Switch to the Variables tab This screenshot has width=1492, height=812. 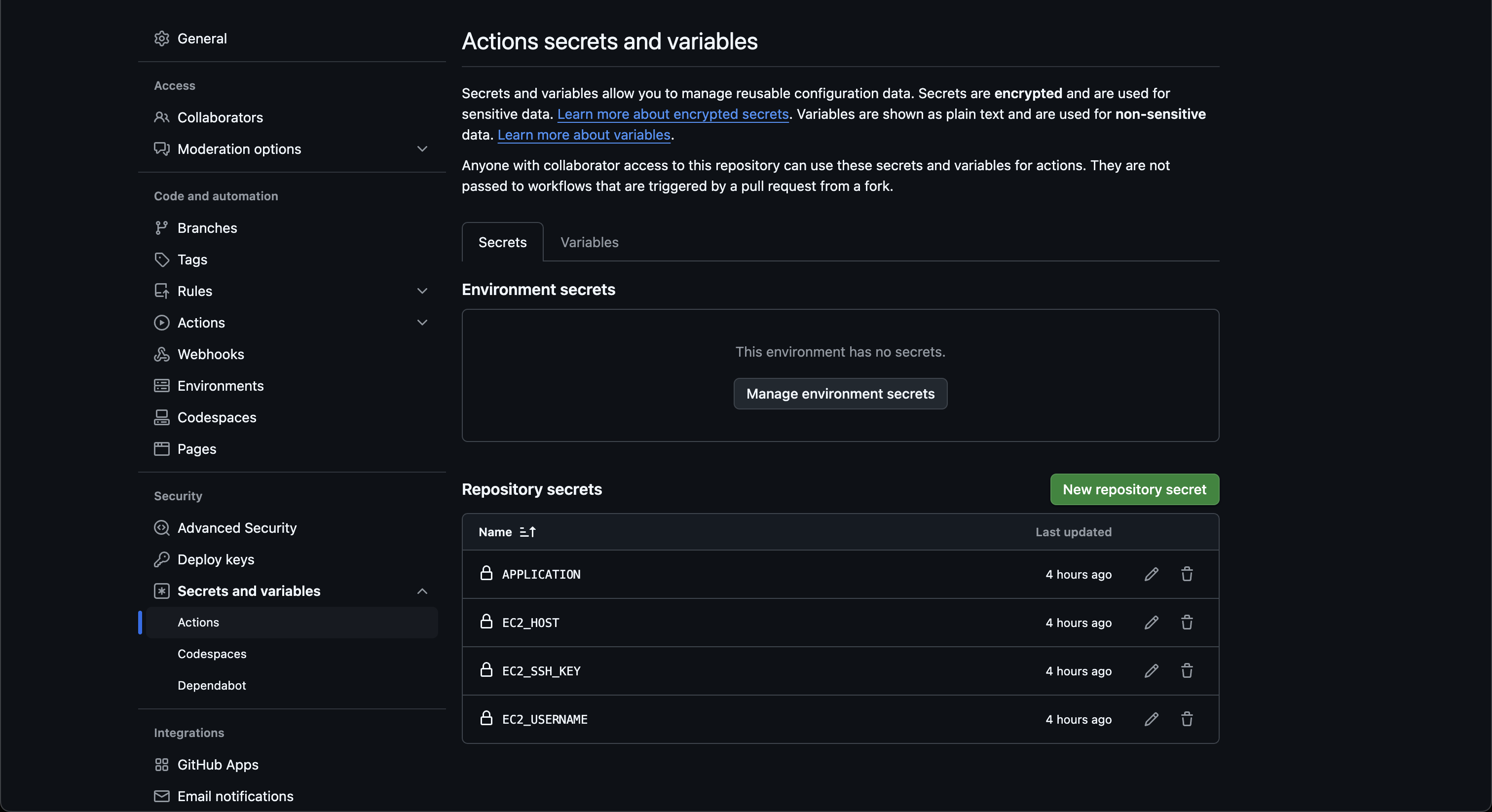click(589, 242)
